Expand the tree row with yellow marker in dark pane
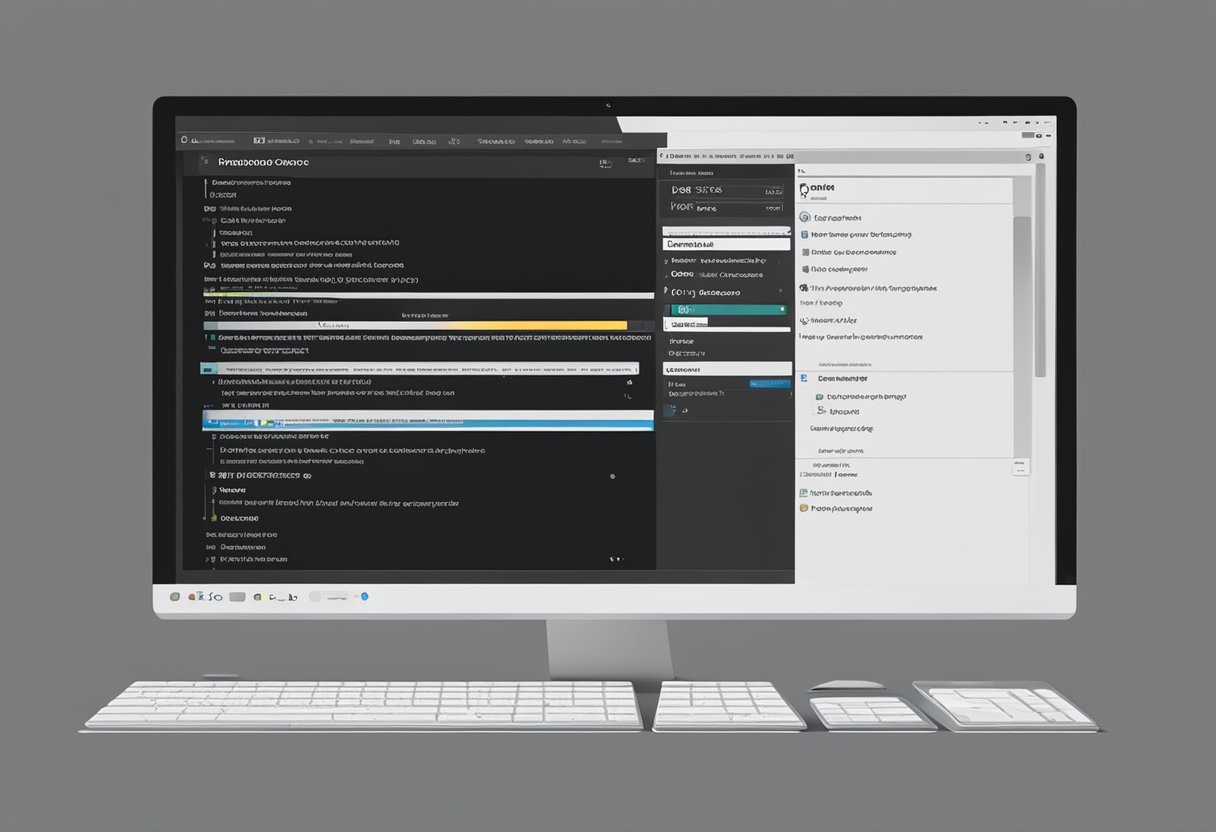The height and width of the screenshot is (832, 1216). pos(211,518)
